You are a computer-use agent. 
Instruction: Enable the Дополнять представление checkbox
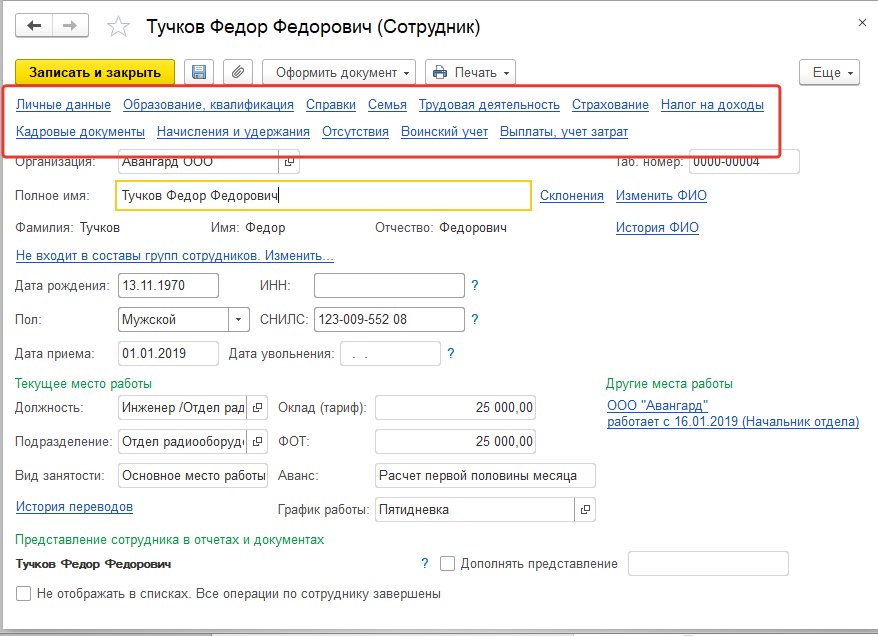447,564
